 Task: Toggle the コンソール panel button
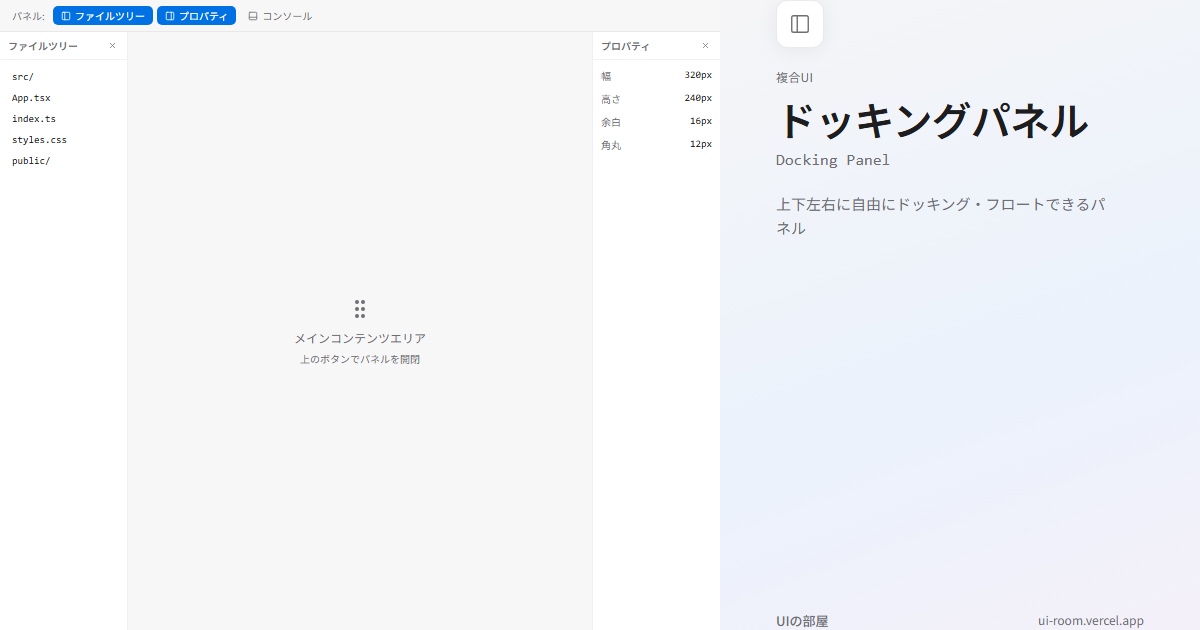pos(280,16)
